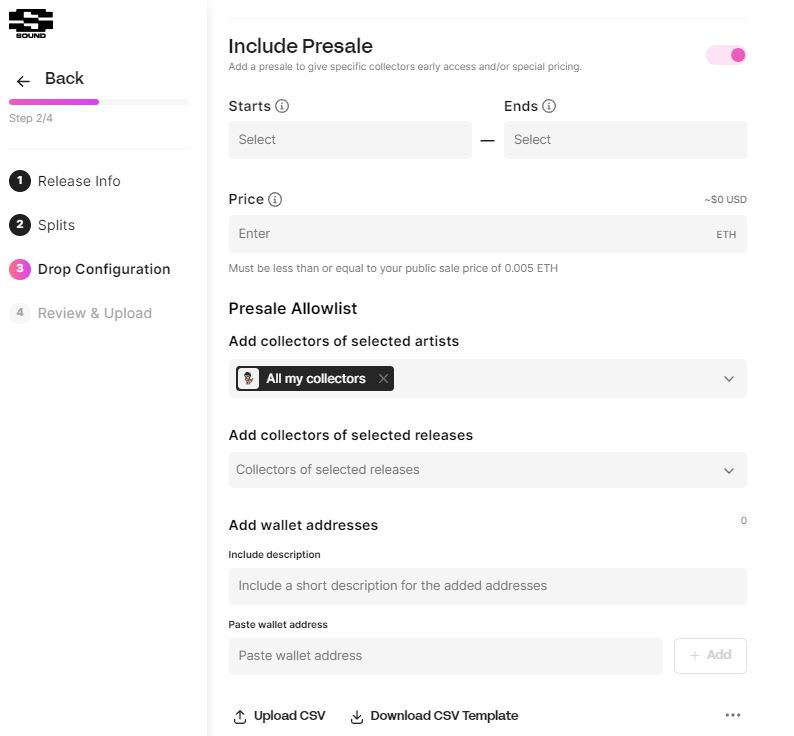Open the Starts info tooltip icon
Viewport: 794px width, 736px height.
click(282, 106)
